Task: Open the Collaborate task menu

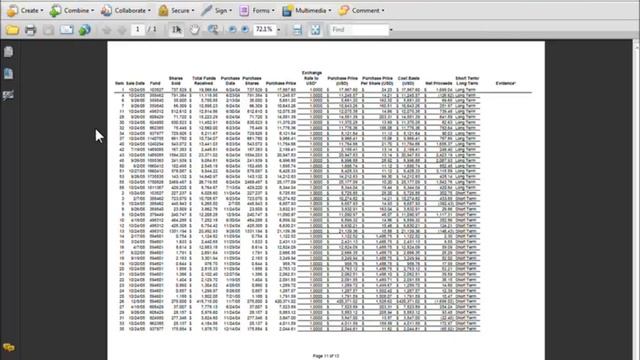Action: (126, 11)
